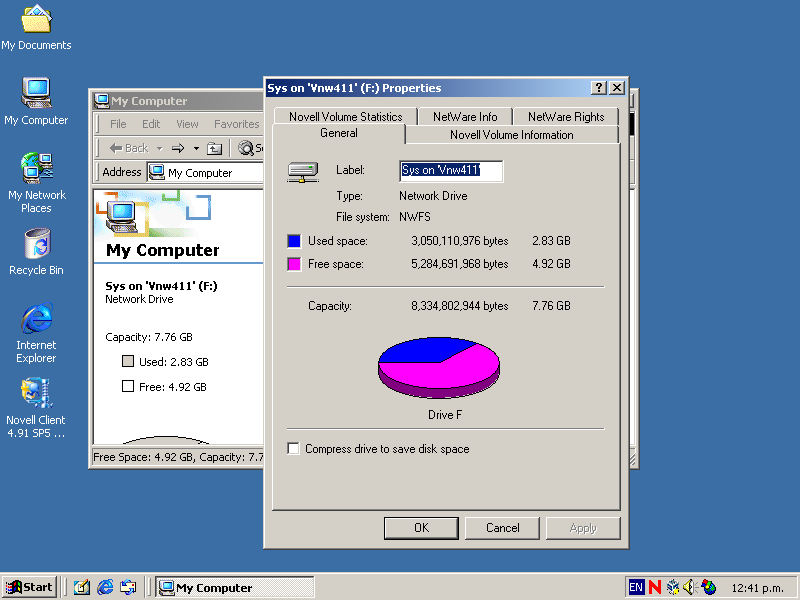Click the "5,284,691,968 bytes" free space value

pos(460,264)
